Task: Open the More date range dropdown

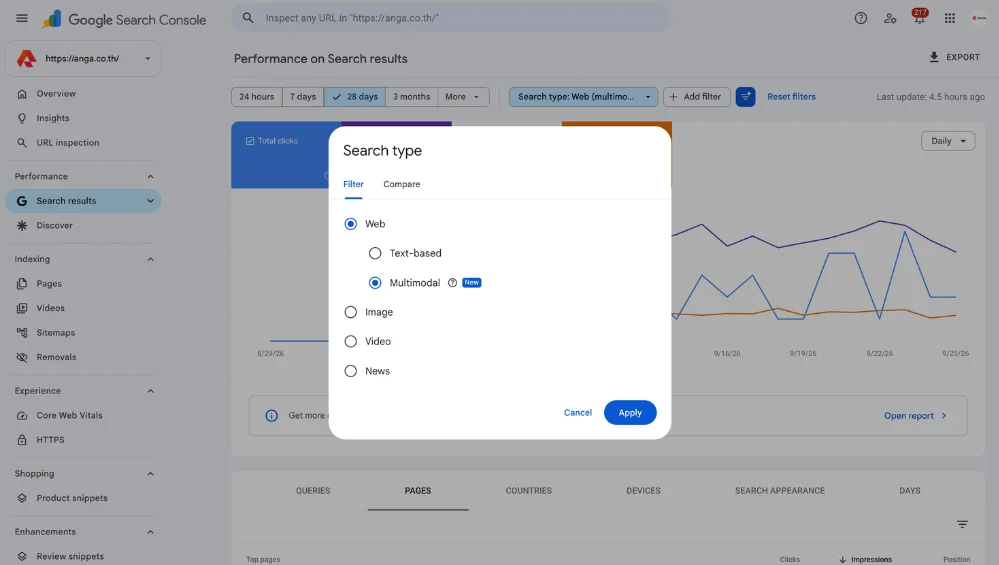Action: tap(463, 97)
